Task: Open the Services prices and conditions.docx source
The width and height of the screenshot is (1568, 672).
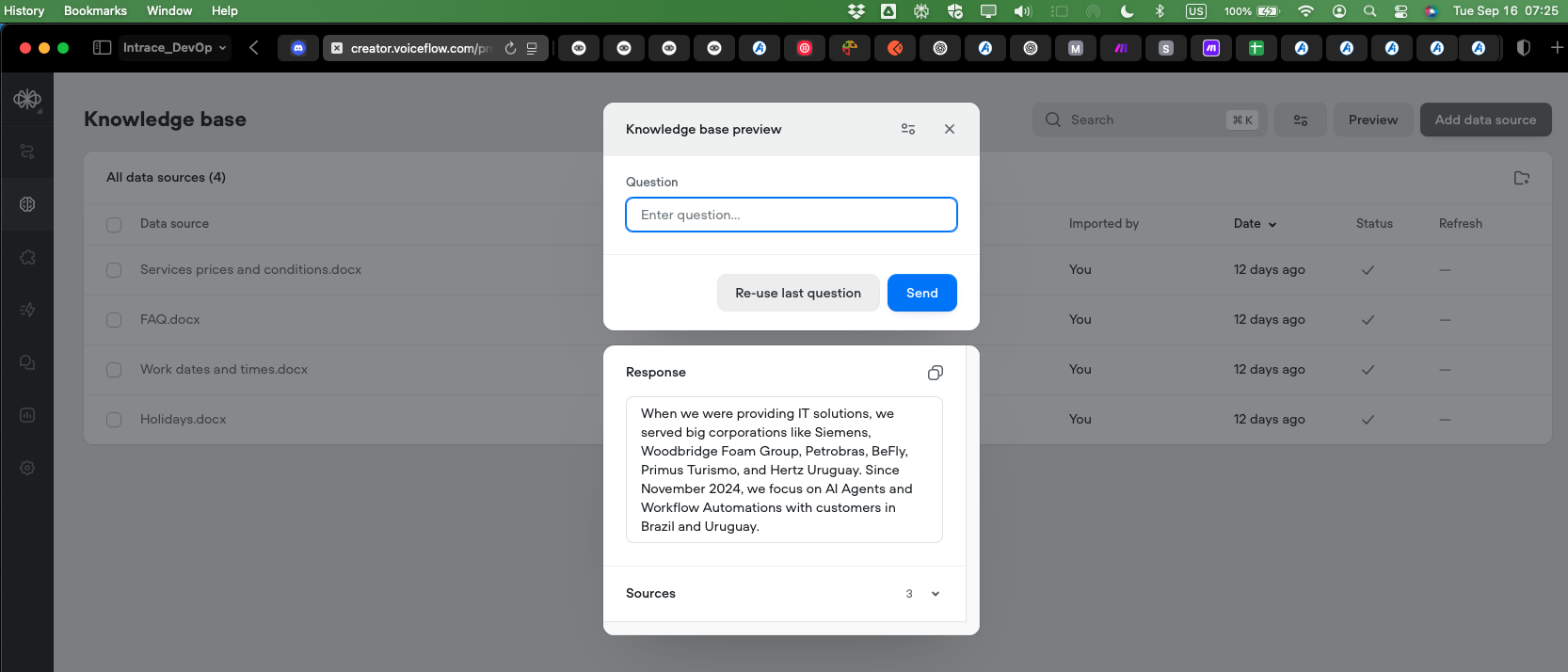Action: coord(250,269)
